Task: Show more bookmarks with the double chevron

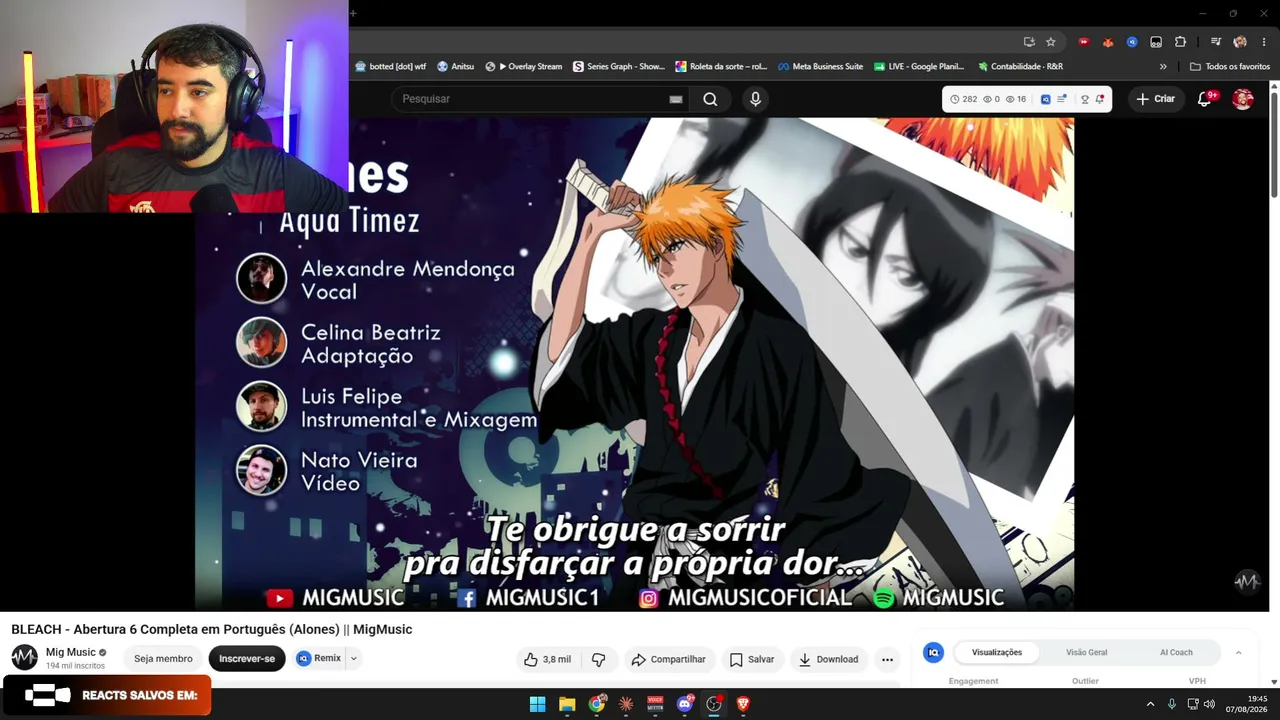Action: point(1163,67)
